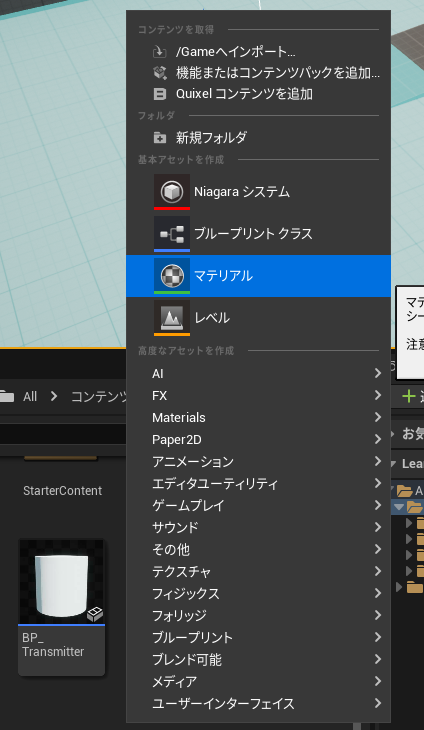The image size is (424, 730).
Task: Create a ブループリント クラス asset
Action: (258, 234)
